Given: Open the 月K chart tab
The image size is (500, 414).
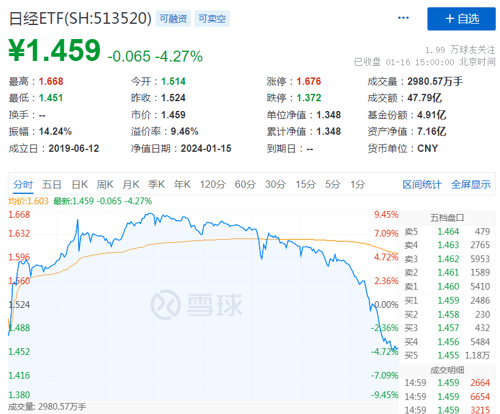Looking at the screenshot, I should (x=131, y=184).
